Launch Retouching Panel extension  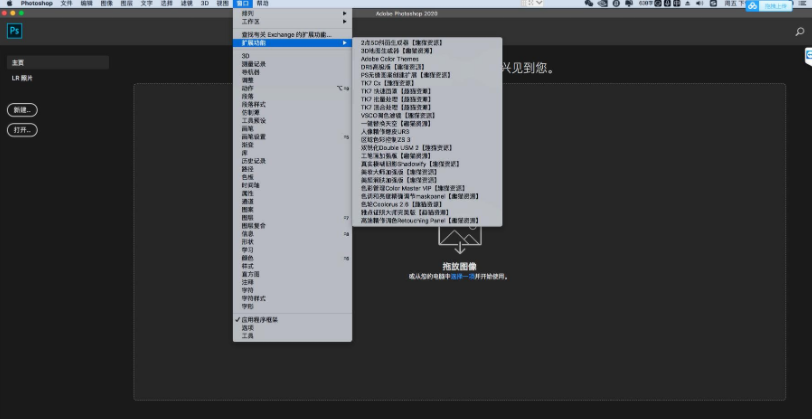click(x=427, y=221)
